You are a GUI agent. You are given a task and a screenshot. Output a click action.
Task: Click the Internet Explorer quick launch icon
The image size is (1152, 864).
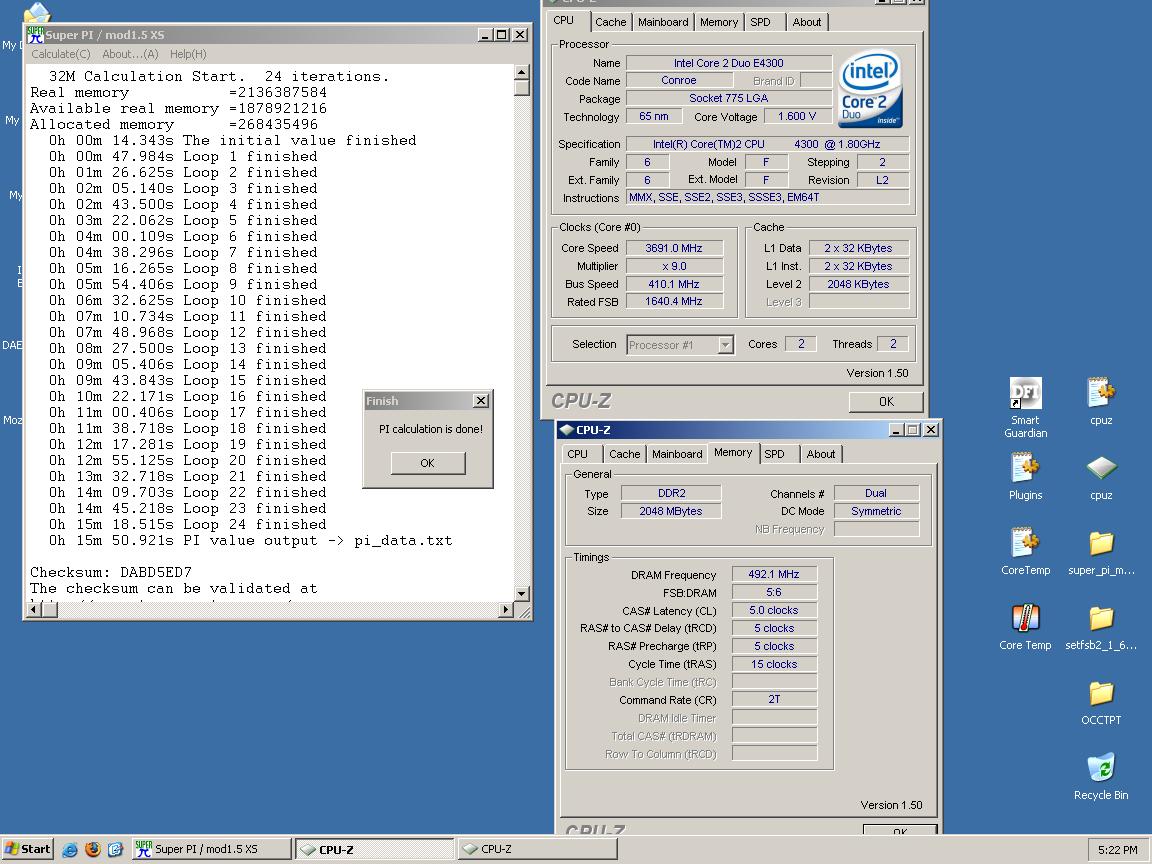pos(70,849)
